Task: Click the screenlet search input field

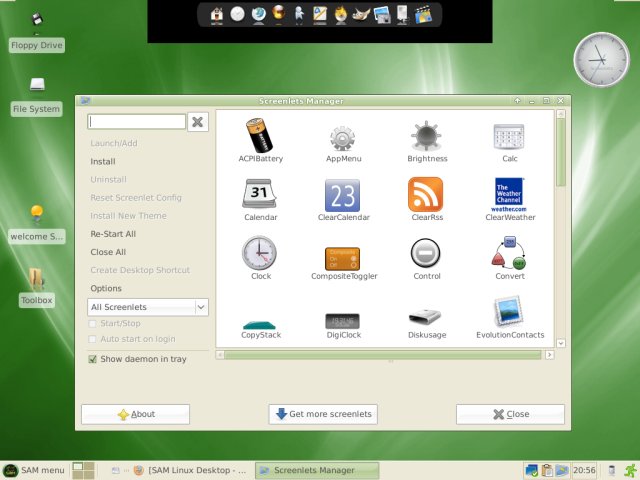Action: click(136, 122)
